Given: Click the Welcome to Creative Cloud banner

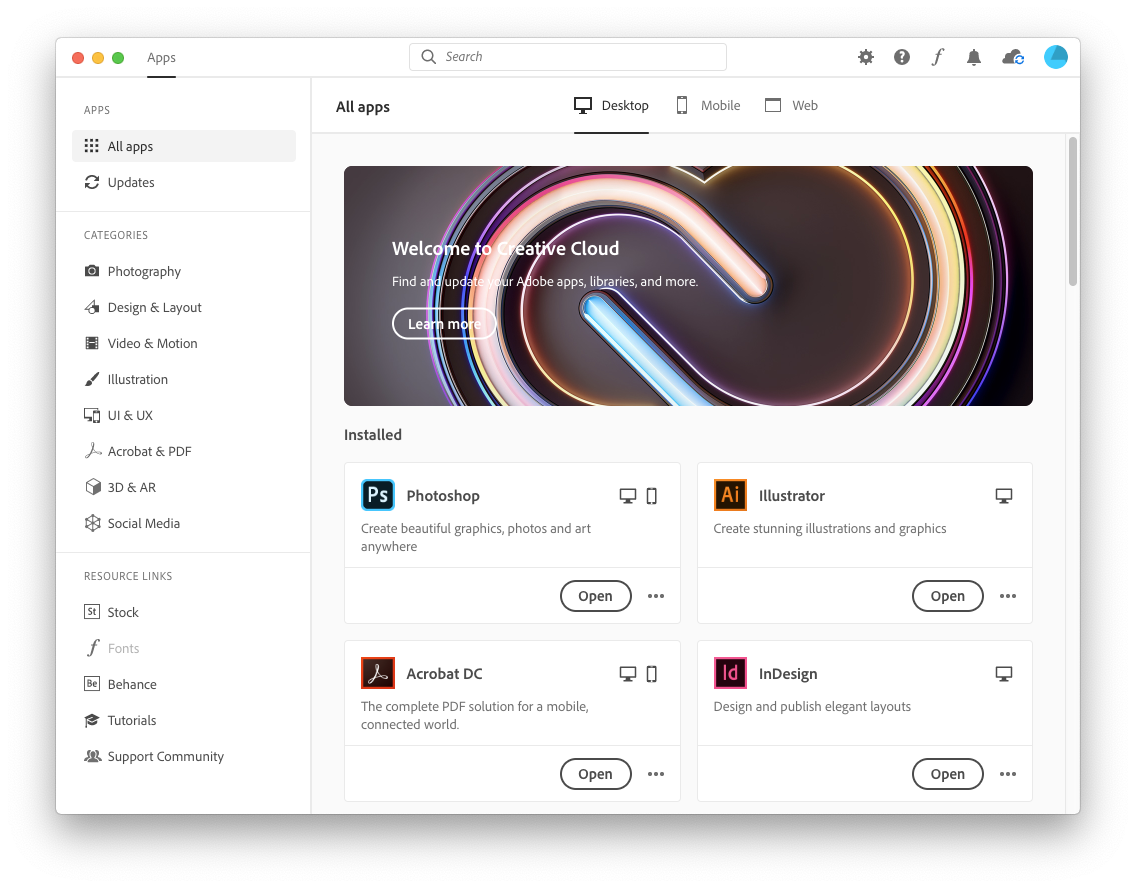Looking at the screenshot, I should 688,286.
